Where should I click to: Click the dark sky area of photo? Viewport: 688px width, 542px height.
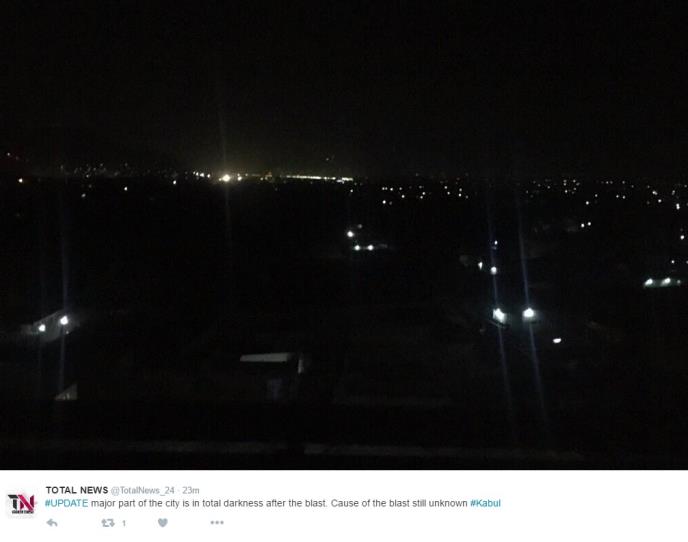click(344, 75)
